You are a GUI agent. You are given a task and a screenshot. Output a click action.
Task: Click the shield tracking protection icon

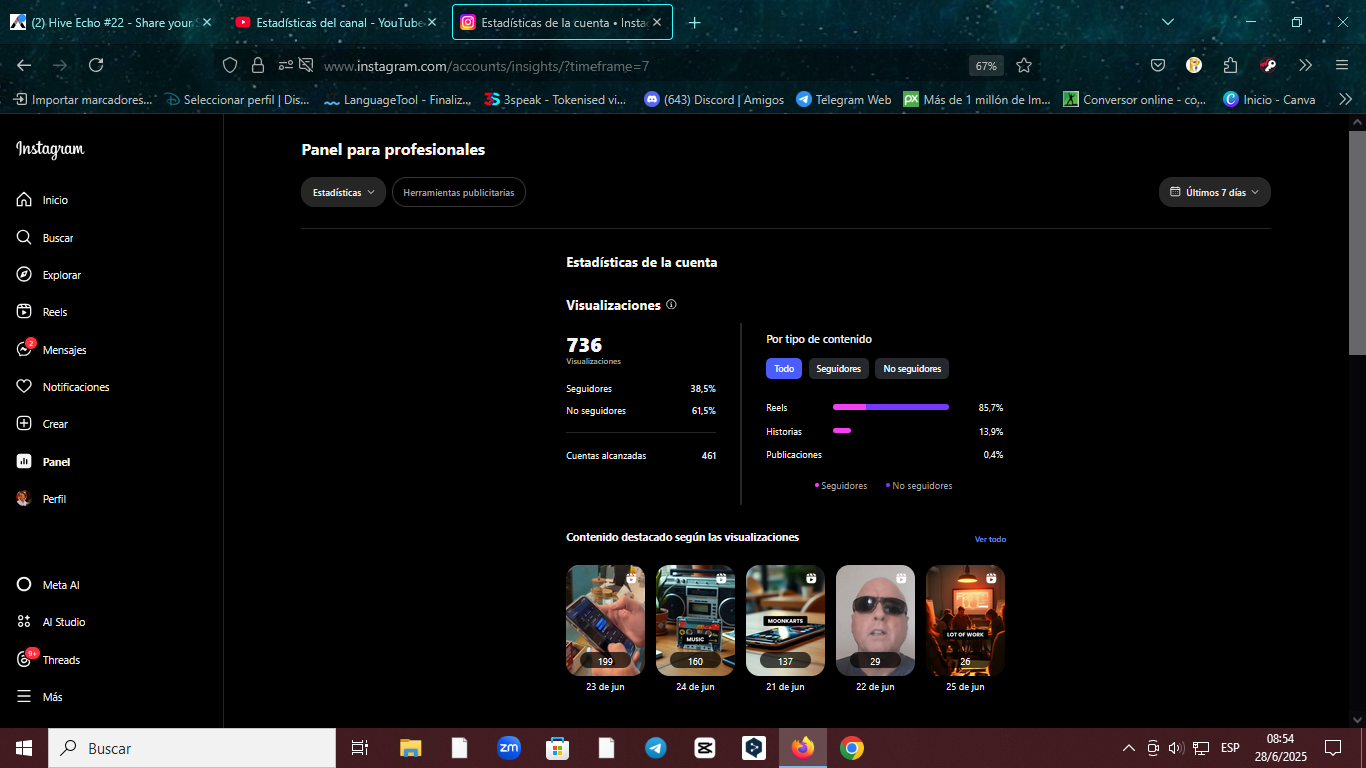pyautogui.click(x=230, y=65)
